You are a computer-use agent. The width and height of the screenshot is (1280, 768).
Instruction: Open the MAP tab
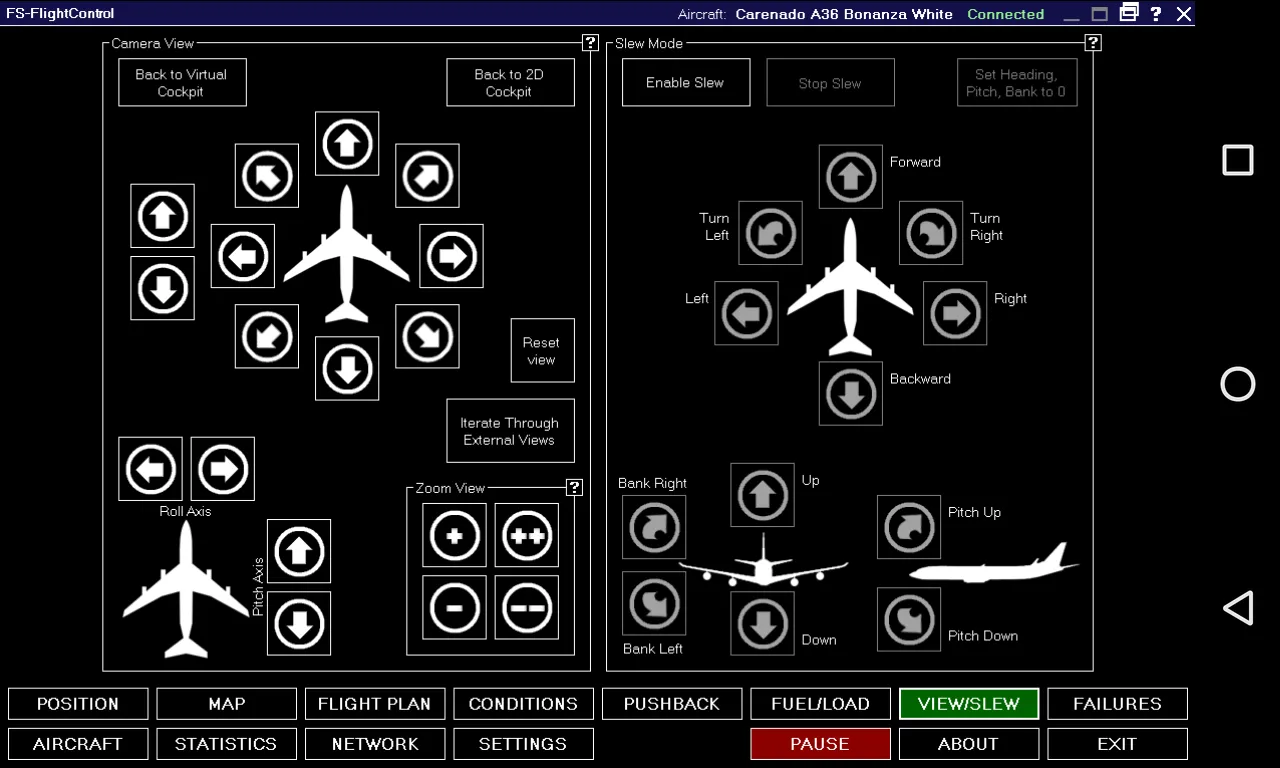[x=227, y=704]
